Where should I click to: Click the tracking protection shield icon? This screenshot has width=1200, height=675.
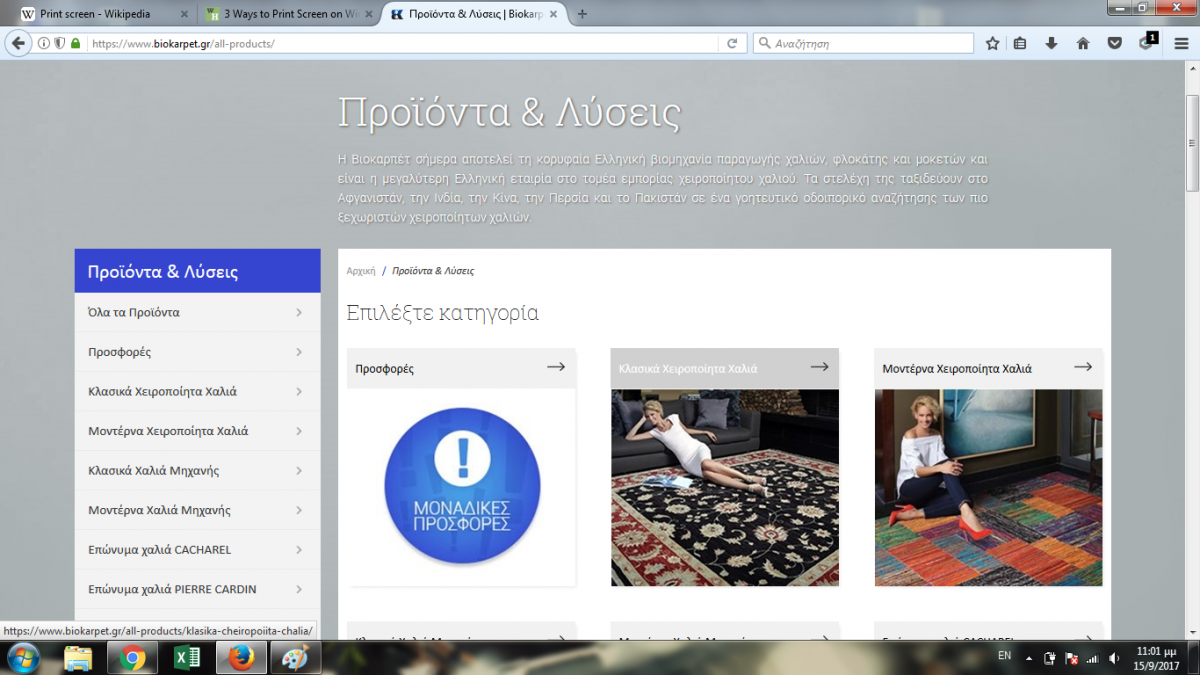point(60,44)
